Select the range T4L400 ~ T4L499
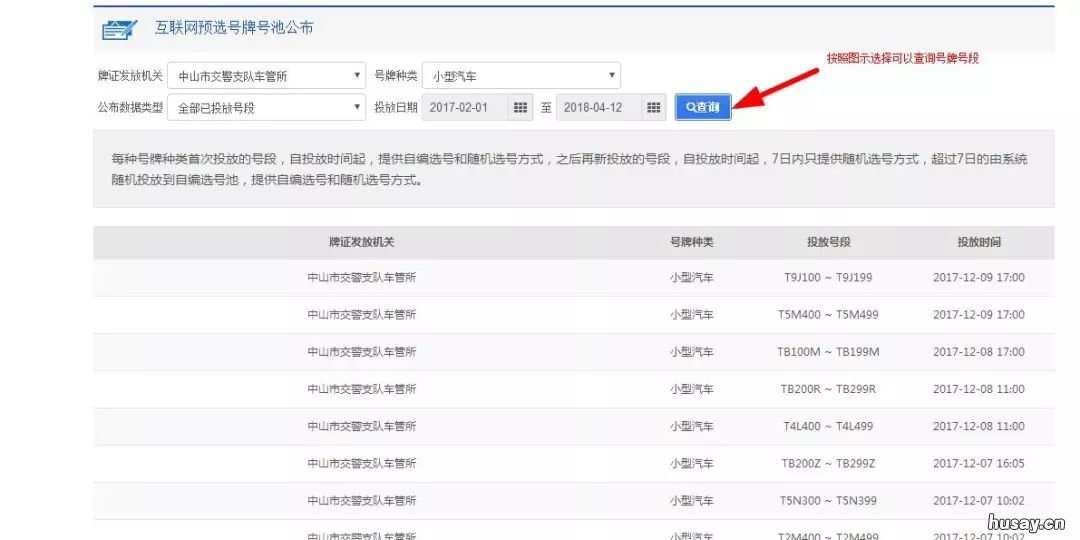This screenshot has width=1080, height=540. [x=829, y=426]
